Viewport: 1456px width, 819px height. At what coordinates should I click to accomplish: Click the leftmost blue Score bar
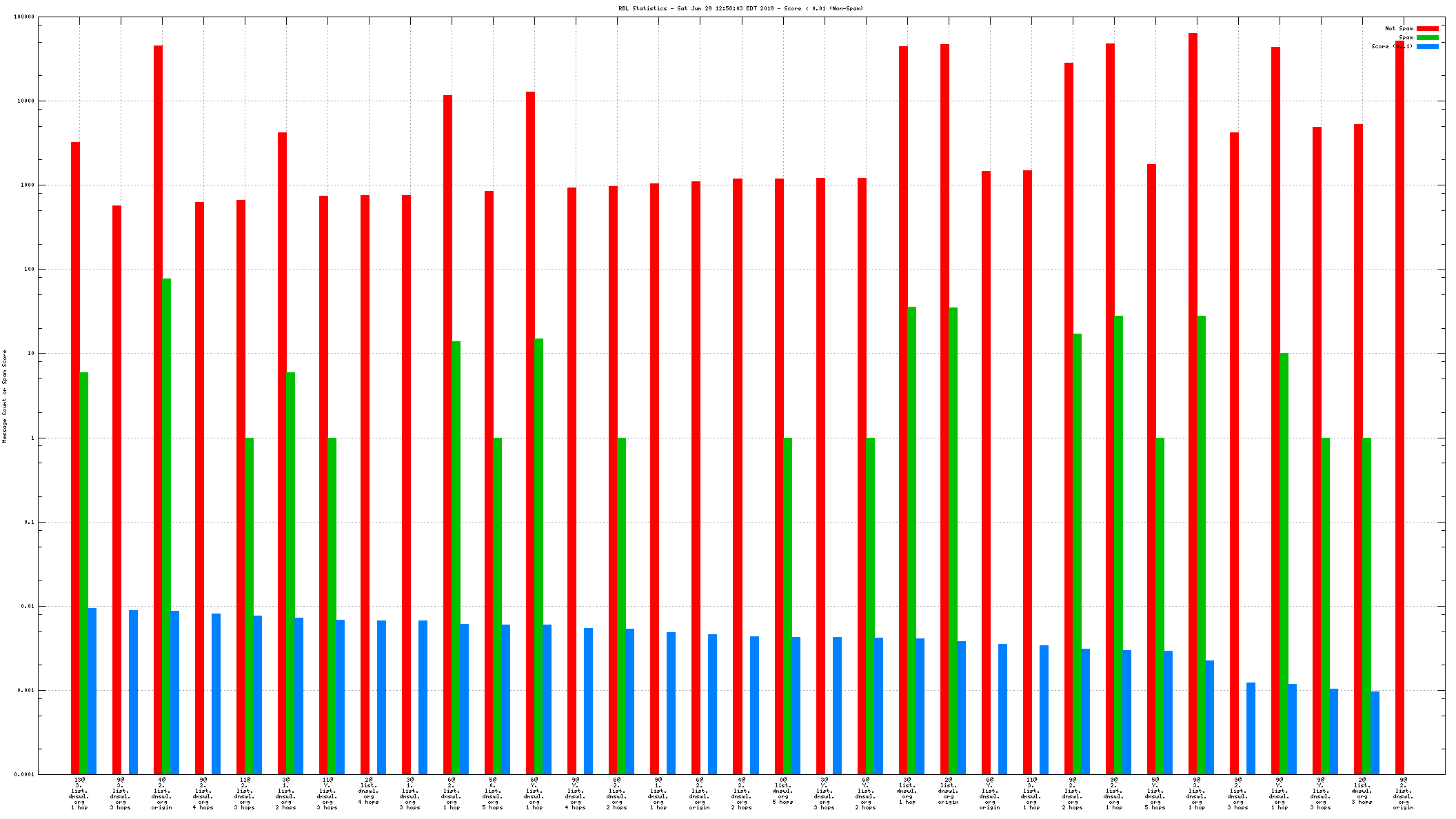[92, 689]
